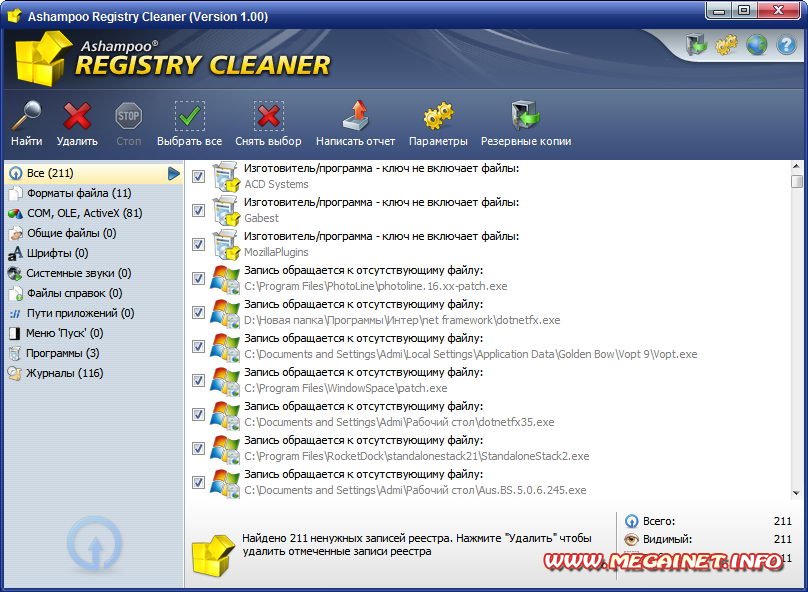This screenshot has width=808, height=592.
Task: Click Снять выбор deselect icon
Action: [x=268, y=116]
